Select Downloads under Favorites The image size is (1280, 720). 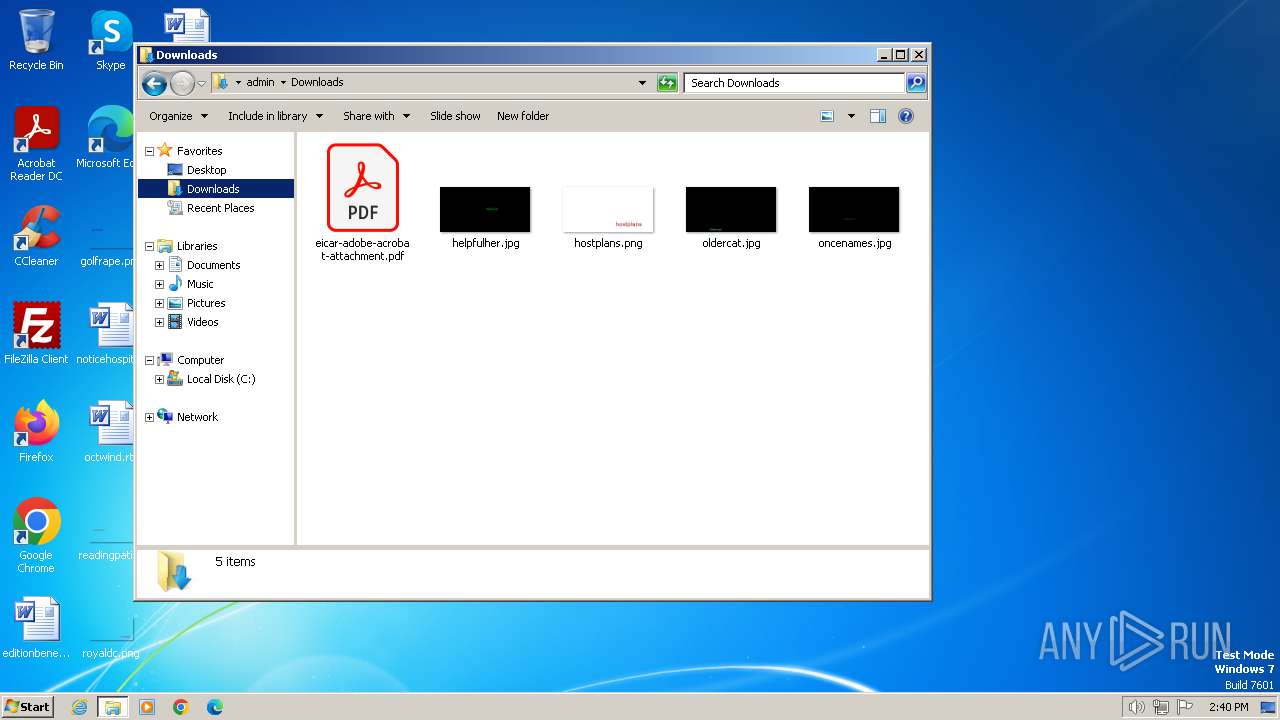[x=213, y=189]
